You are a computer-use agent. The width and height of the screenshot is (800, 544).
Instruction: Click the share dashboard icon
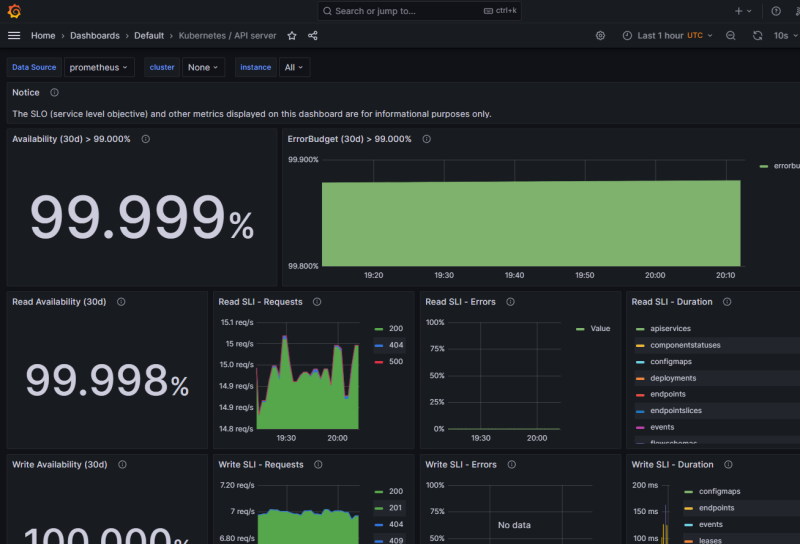(x=313, y=35)
